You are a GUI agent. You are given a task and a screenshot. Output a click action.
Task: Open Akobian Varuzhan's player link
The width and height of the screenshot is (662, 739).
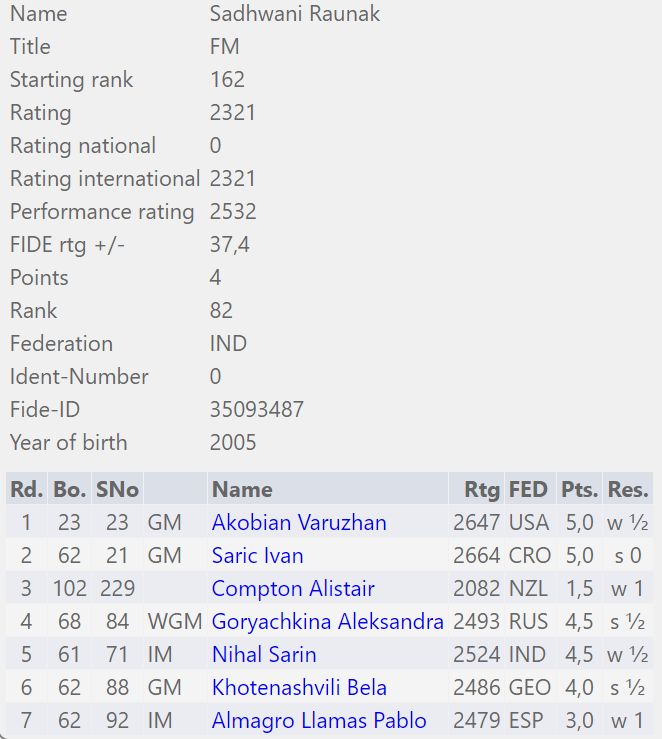(299, 522)
